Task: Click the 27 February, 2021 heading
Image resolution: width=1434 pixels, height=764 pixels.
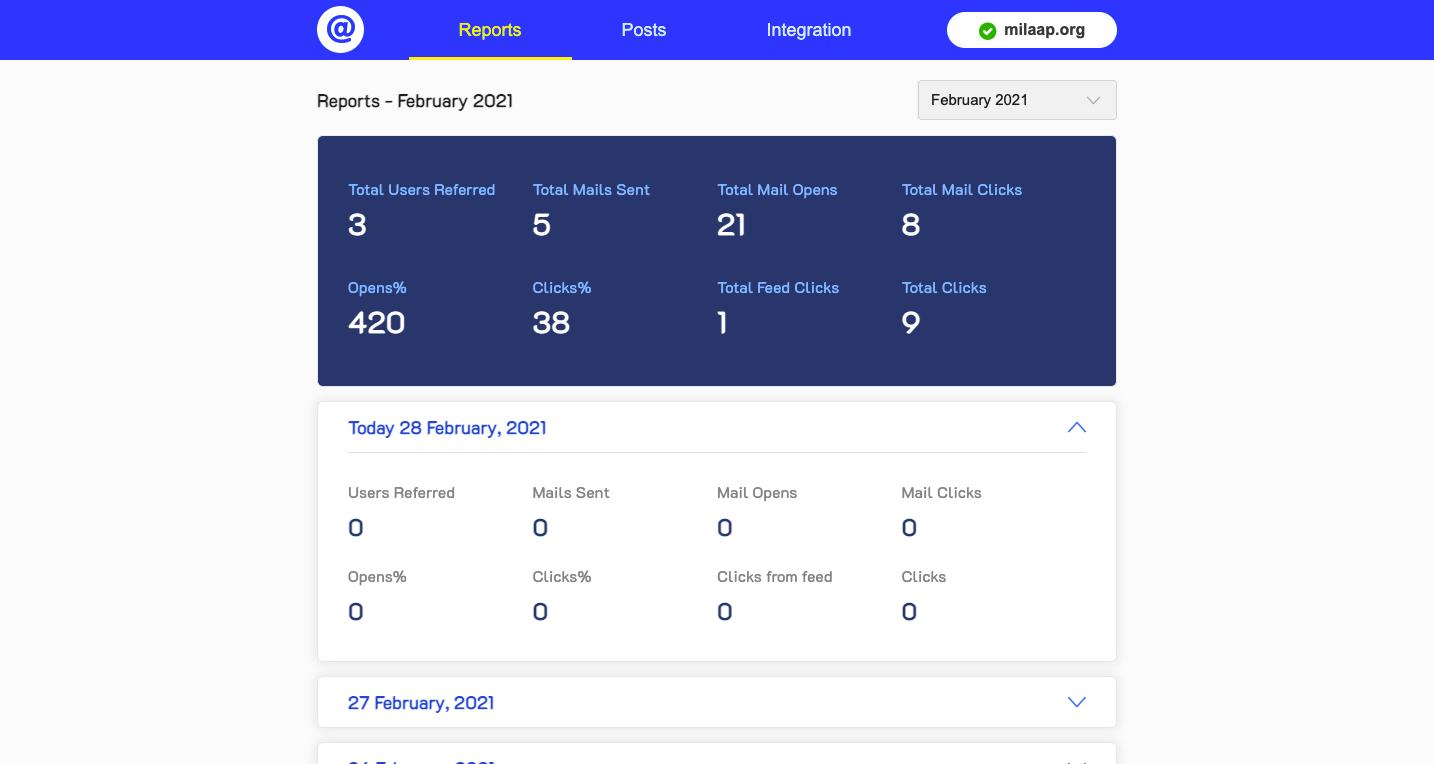Action: tap(421, 703)
